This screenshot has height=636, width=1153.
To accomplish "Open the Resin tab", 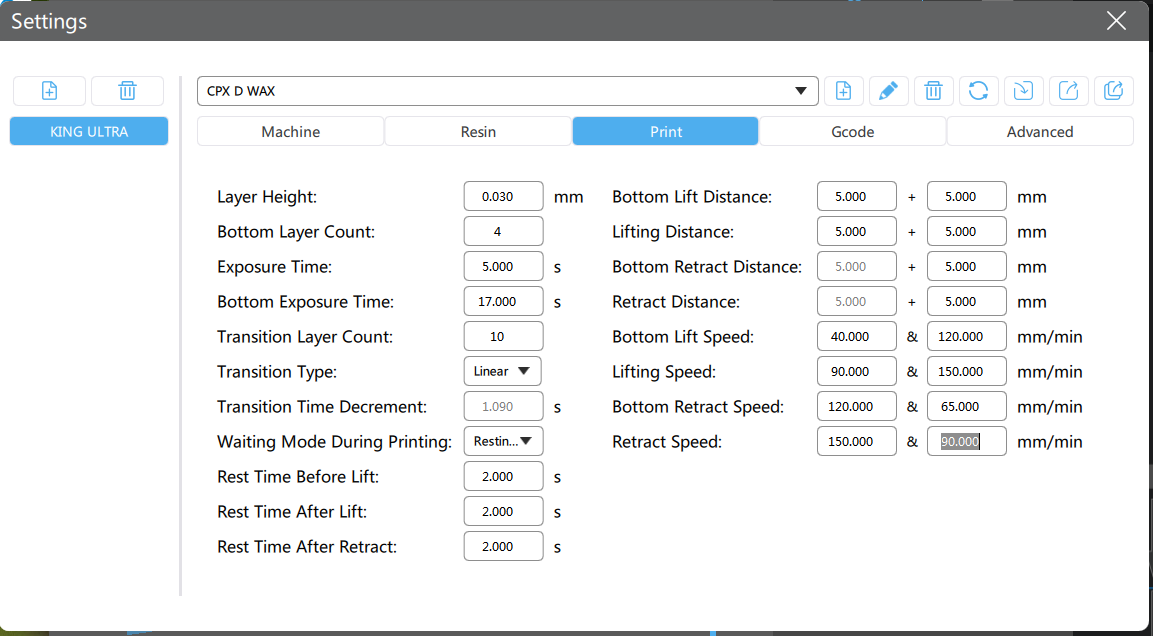I will tap(478, 132).
